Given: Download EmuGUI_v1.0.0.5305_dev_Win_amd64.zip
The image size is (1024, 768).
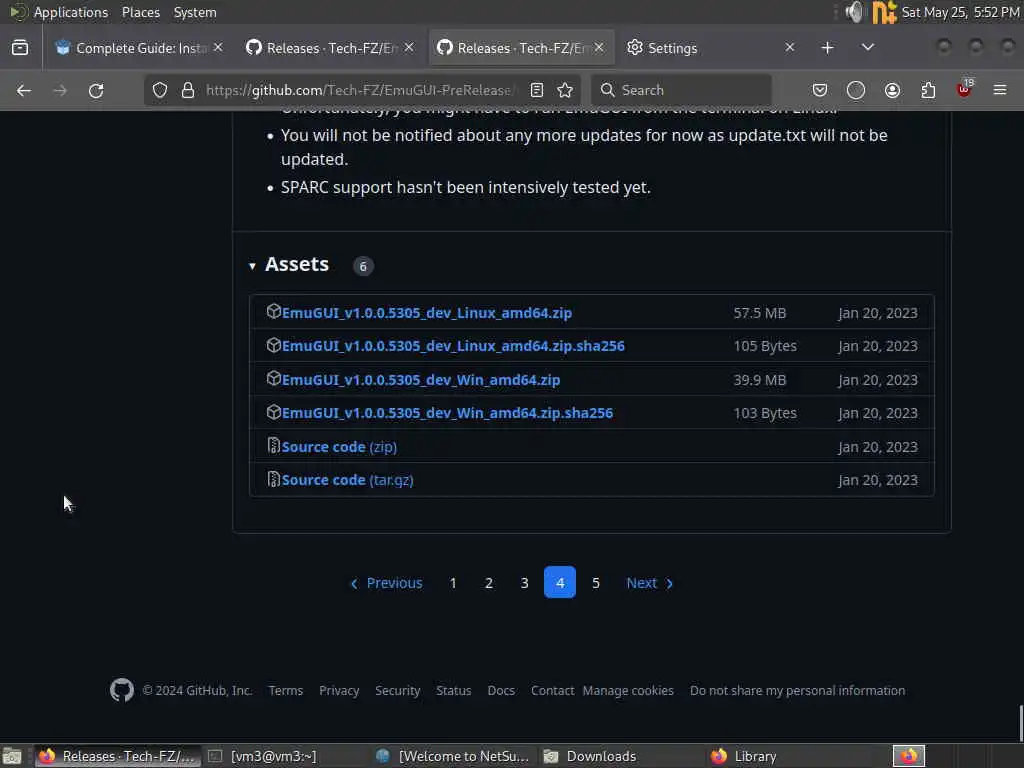Looking at the screenshot, I should [x=421, y=379].
